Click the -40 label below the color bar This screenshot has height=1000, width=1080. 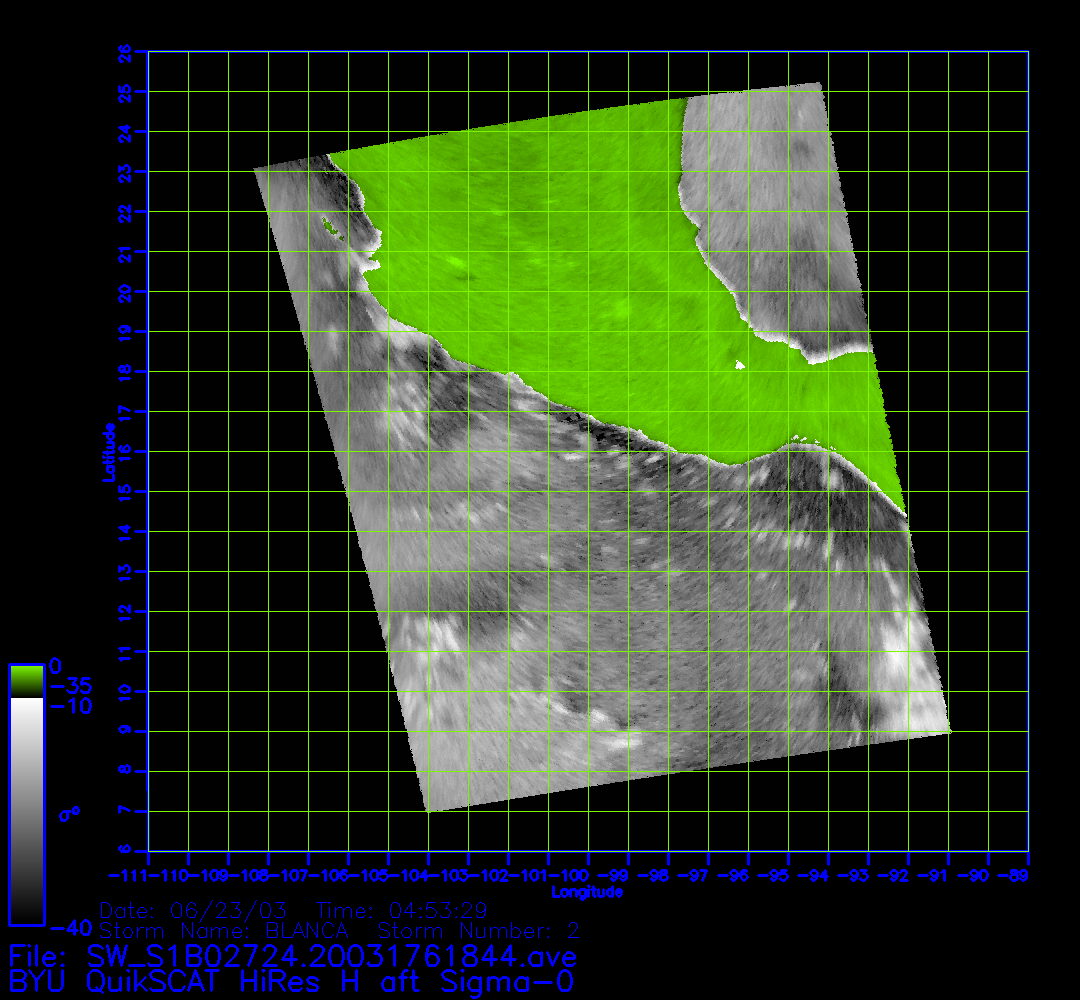coord(67,926)
